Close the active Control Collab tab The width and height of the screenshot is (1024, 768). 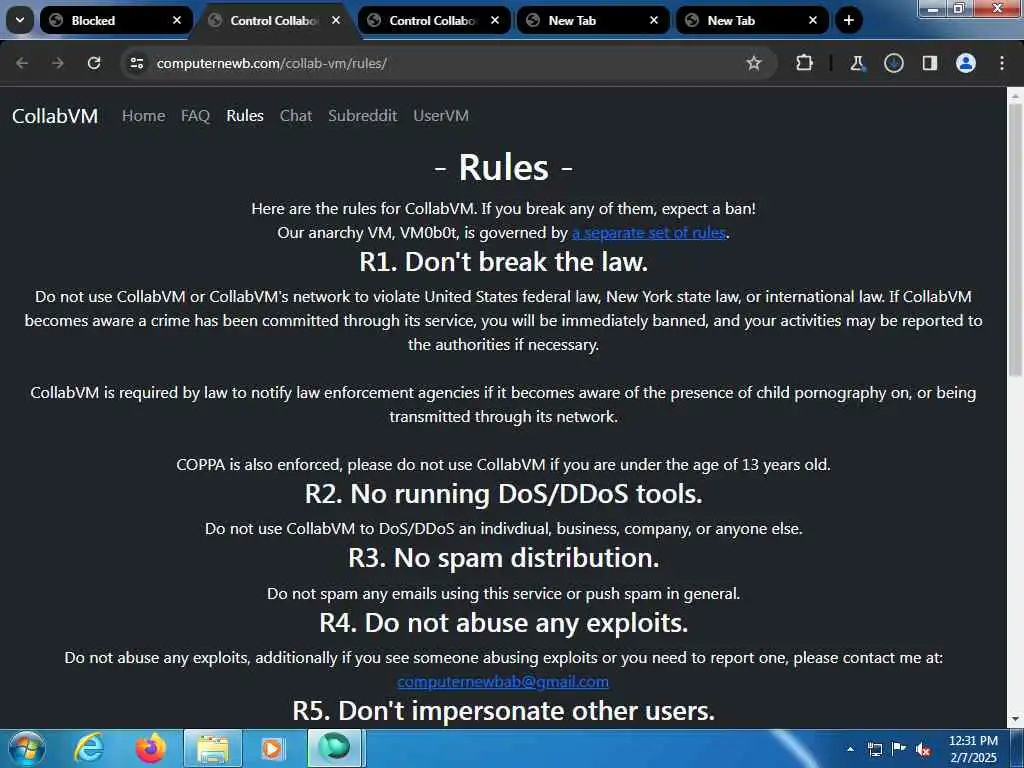(336, 20)
